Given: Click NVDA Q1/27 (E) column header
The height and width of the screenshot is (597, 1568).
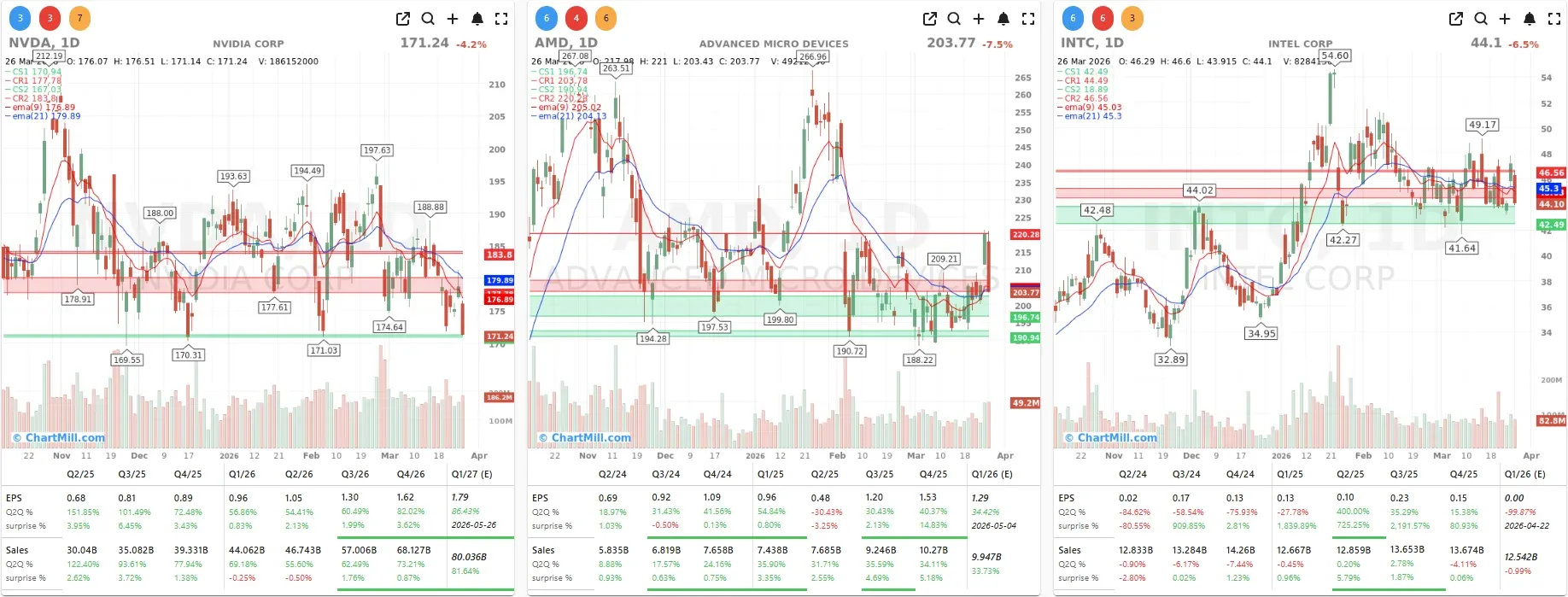Looking at the screenshot, I should point(472,474).
